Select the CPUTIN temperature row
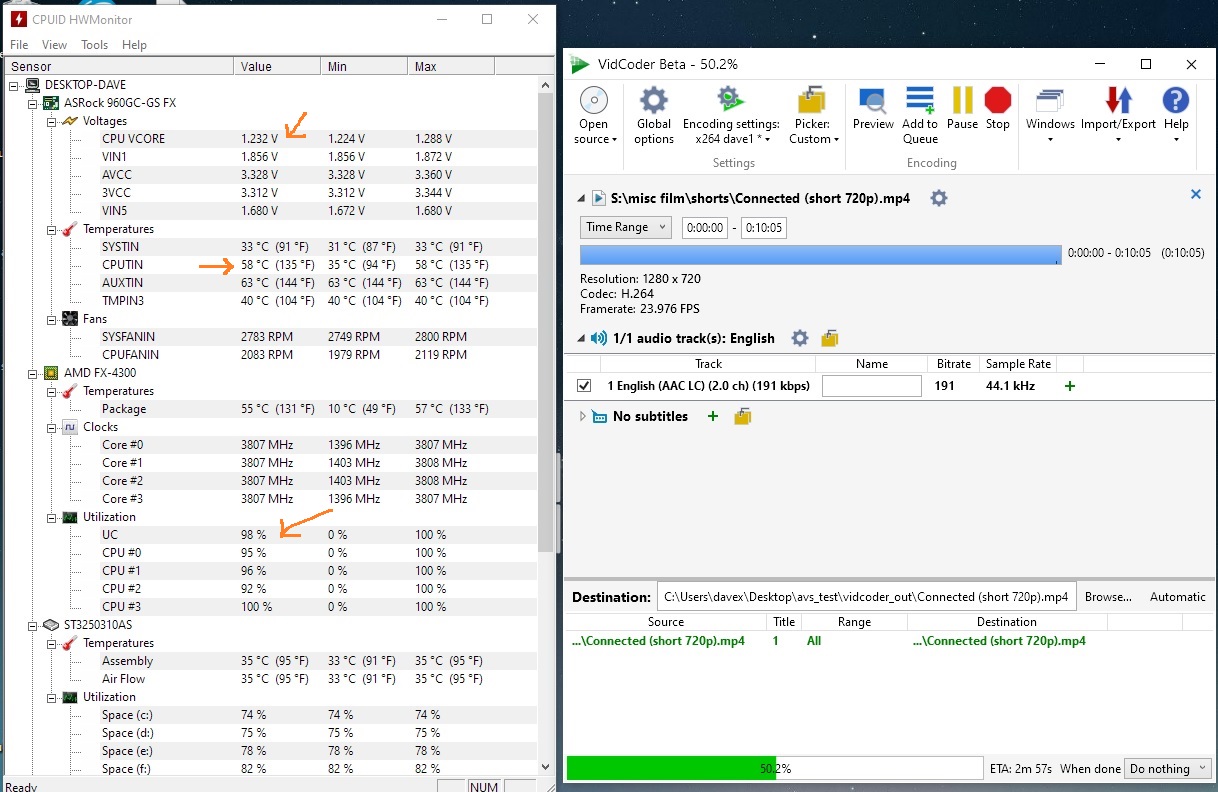Viewport: 1218px width, 792px height. click(272, 265)
